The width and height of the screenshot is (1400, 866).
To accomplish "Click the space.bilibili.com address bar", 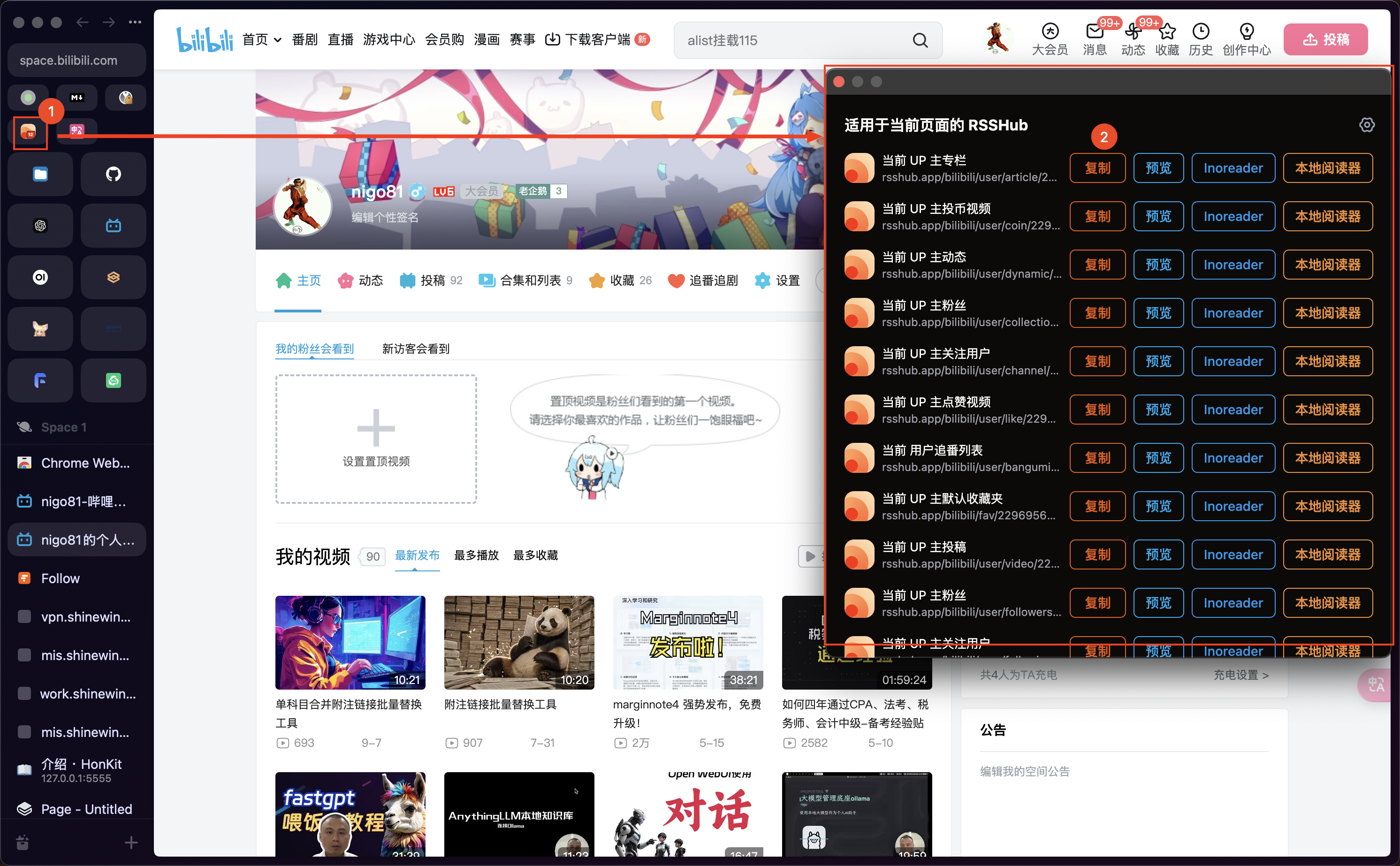I will [77, 60].
